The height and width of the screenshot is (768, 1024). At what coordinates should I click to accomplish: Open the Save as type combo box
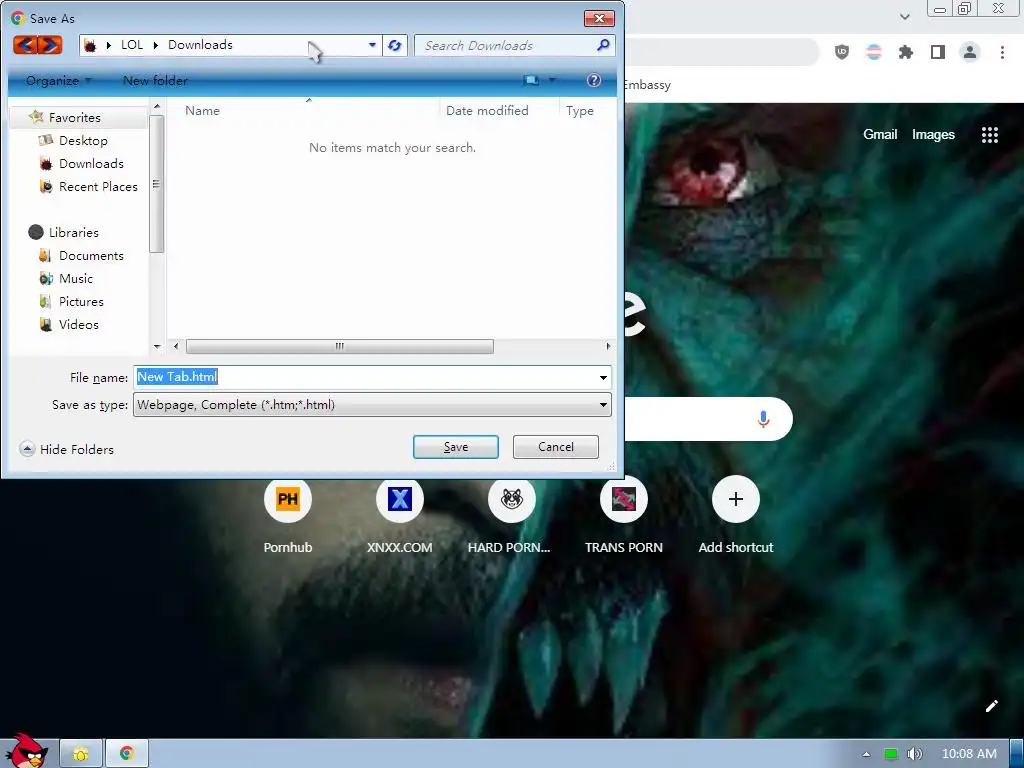click(372, 405)
